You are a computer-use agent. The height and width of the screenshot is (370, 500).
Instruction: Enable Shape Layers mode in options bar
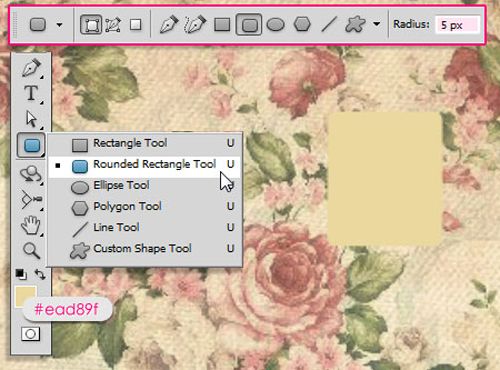point(91,24)
